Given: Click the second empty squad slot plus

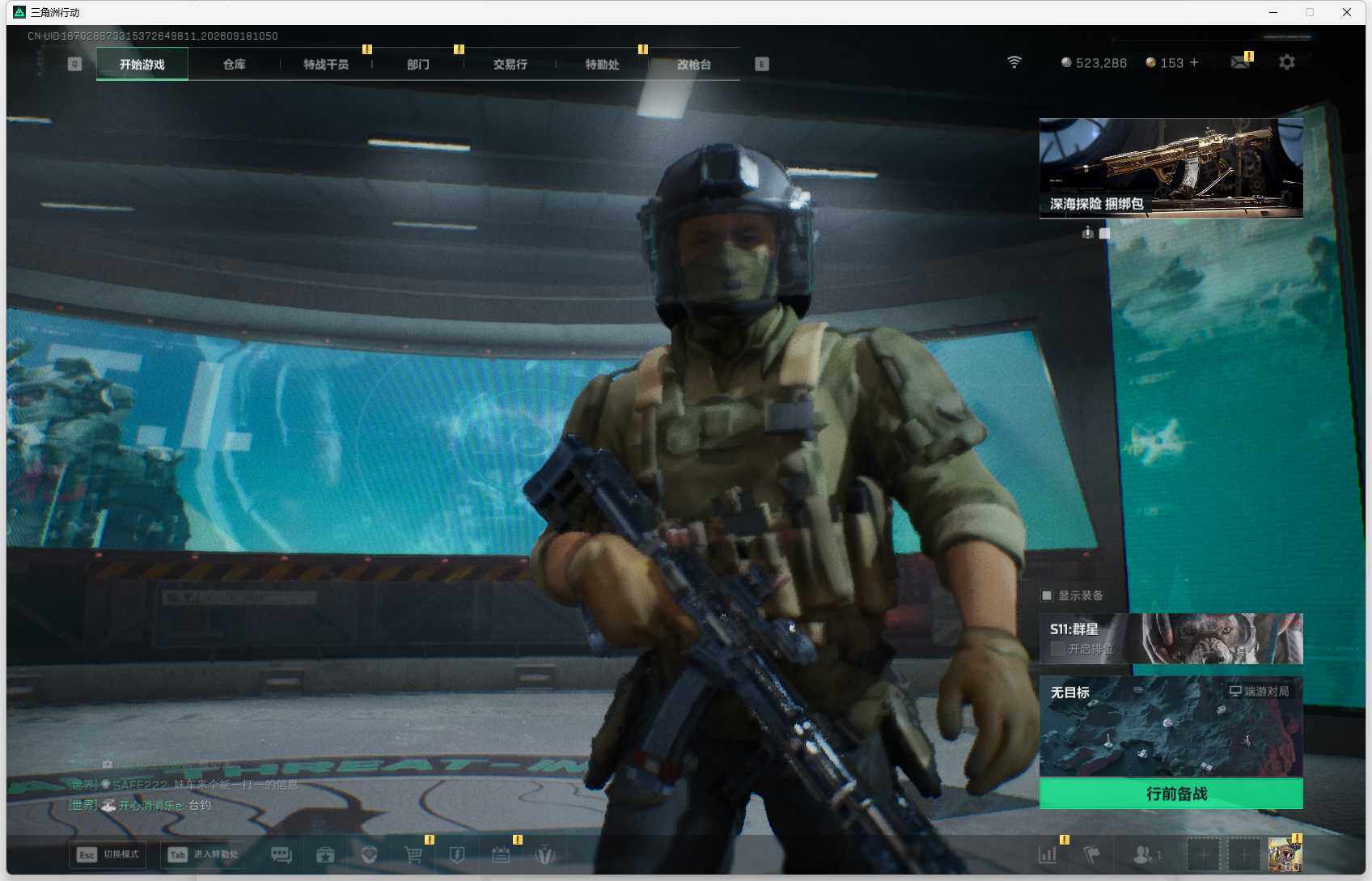Looking at the screenshot, I should pos(1244,854).
